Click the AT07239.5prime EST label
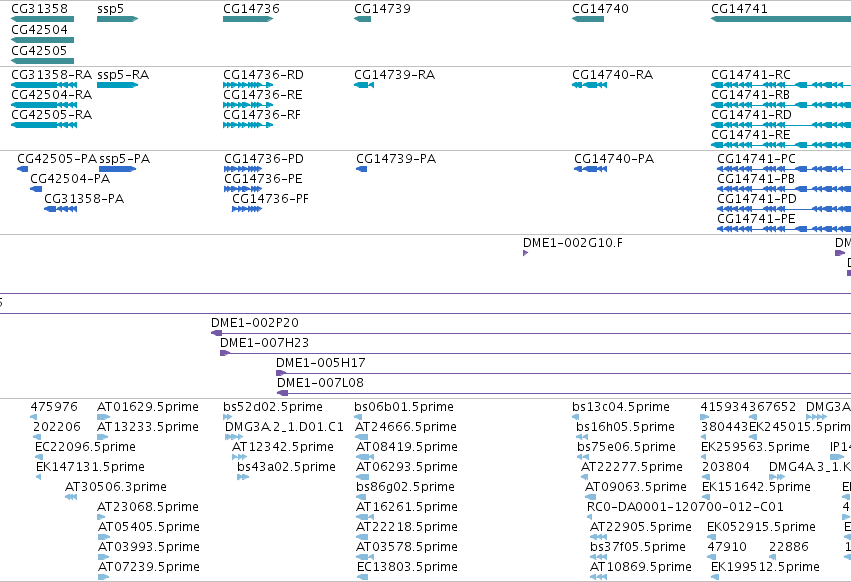This screenshot has width=851, height=582. (149, 567)
